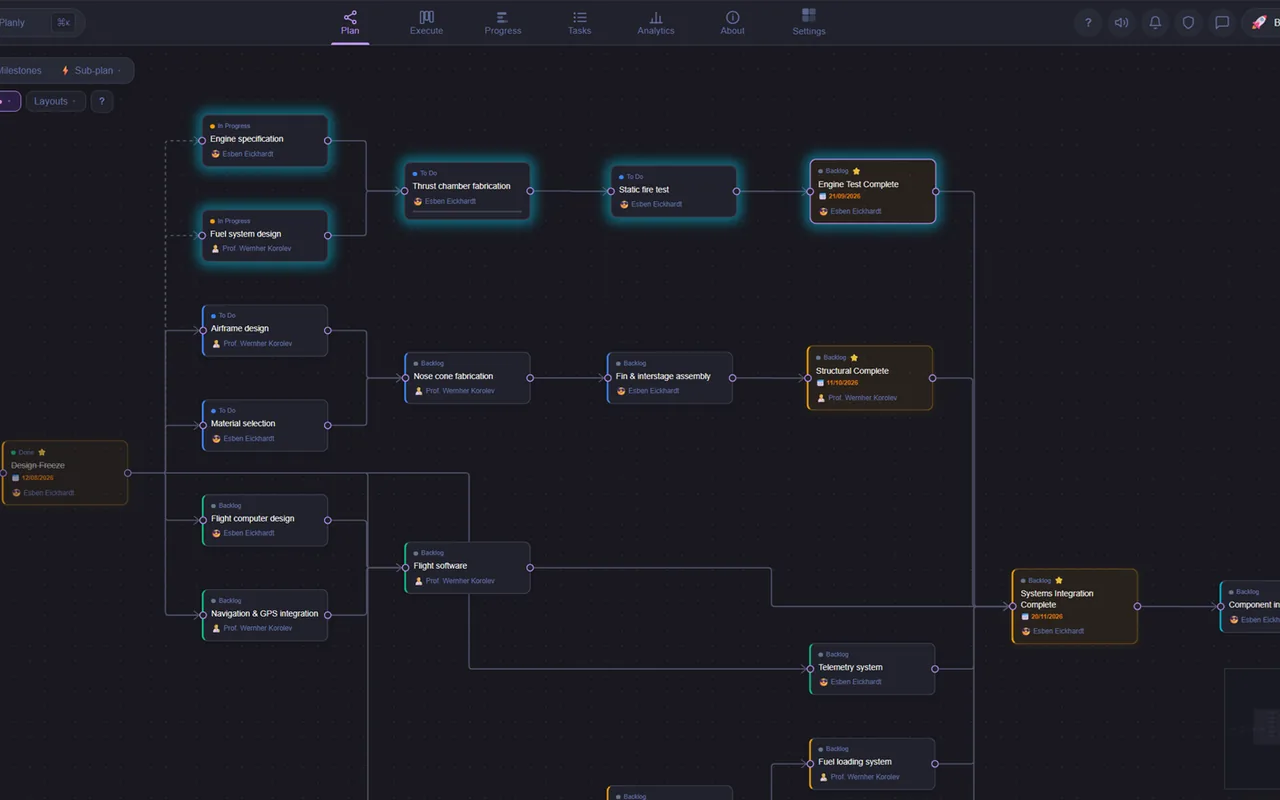Viewport: 1280px width, 800px height.
Task: Click the rocket workspace icon
Action: (x=1258, y=23)
